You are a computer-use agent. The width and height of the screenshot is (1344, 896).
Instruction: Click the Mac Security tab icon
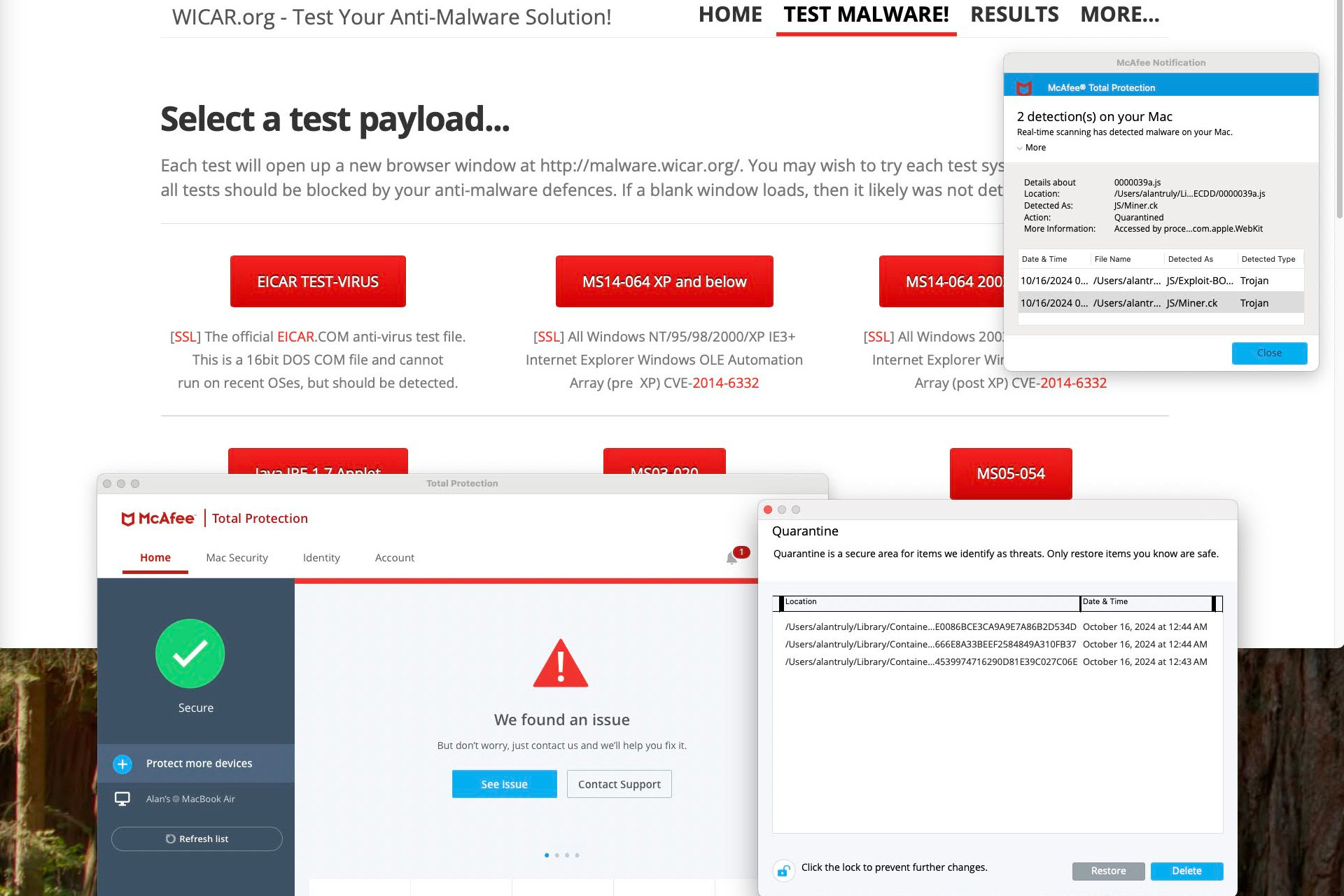tap(236, 557)
